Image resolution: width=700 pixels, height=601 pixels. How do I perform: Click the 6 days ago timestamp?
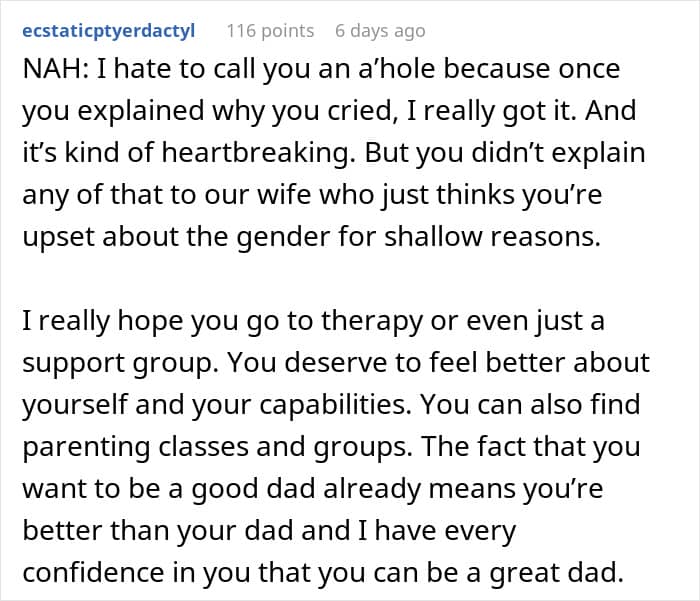click(x=380, y=31)
